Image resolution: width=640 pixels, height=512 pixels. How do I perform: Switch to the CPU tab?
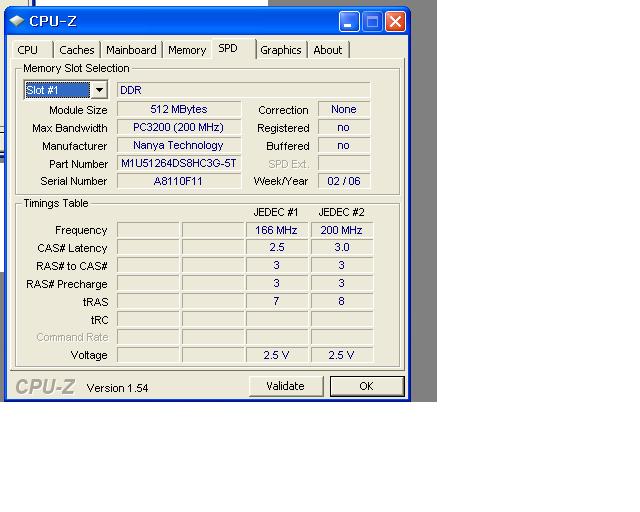(28, 50)
